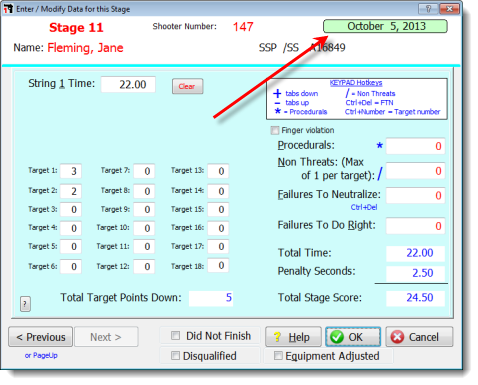Focus the String 1 Time input
Viewport: 478px width, 385px height.
(128, 84)
